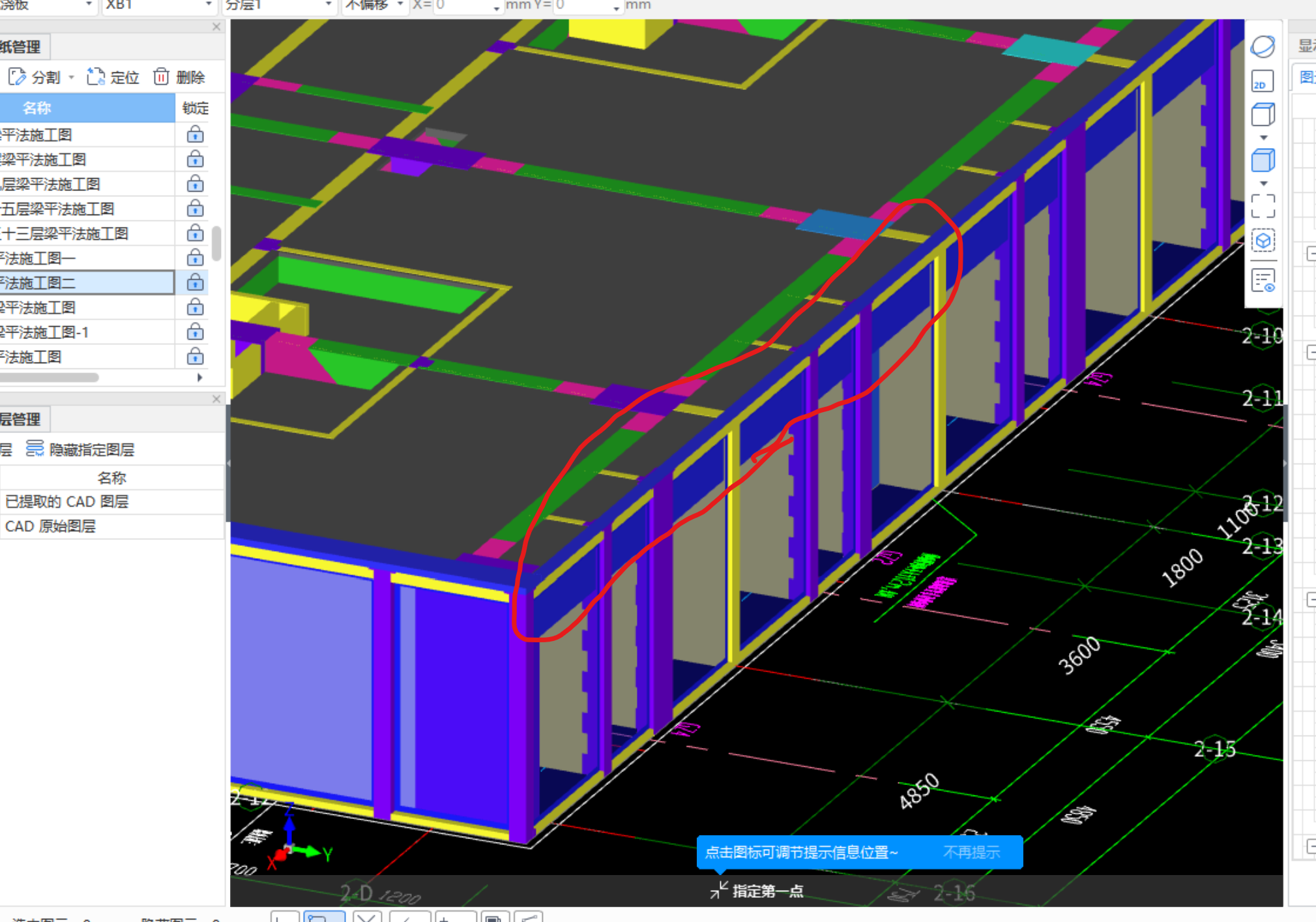
Task: Select the 平法施工图-1 drawing row
Action: click(x=87, y=333)
